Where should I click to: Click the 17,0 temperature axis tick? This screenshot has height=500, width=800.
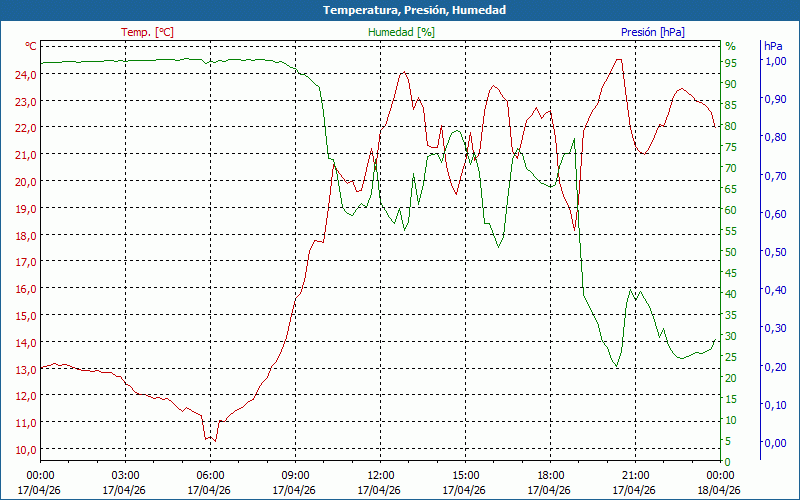(25, 262)
